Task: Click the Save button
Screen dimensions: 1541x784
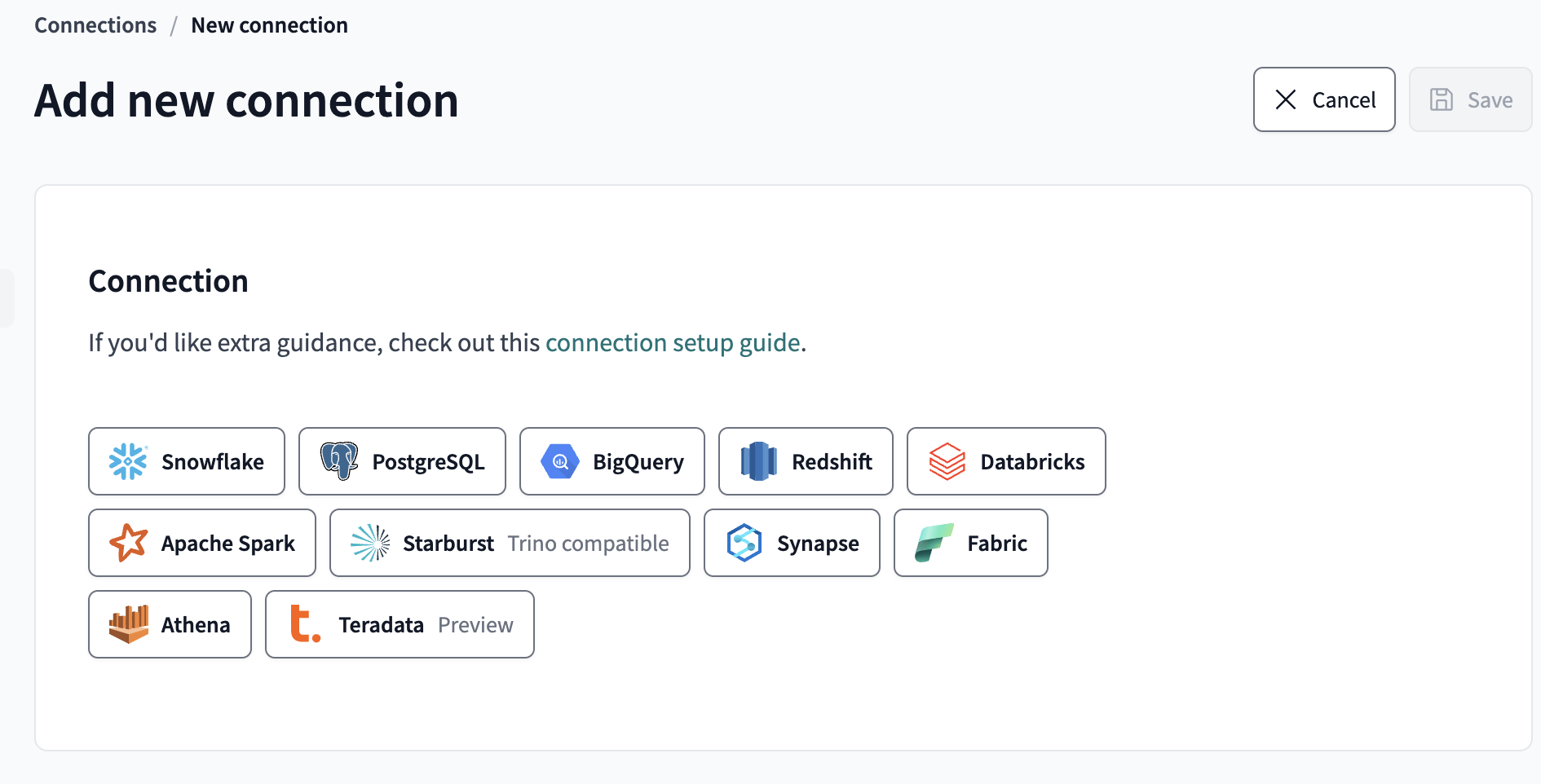Action: (x=1470, y=99)
